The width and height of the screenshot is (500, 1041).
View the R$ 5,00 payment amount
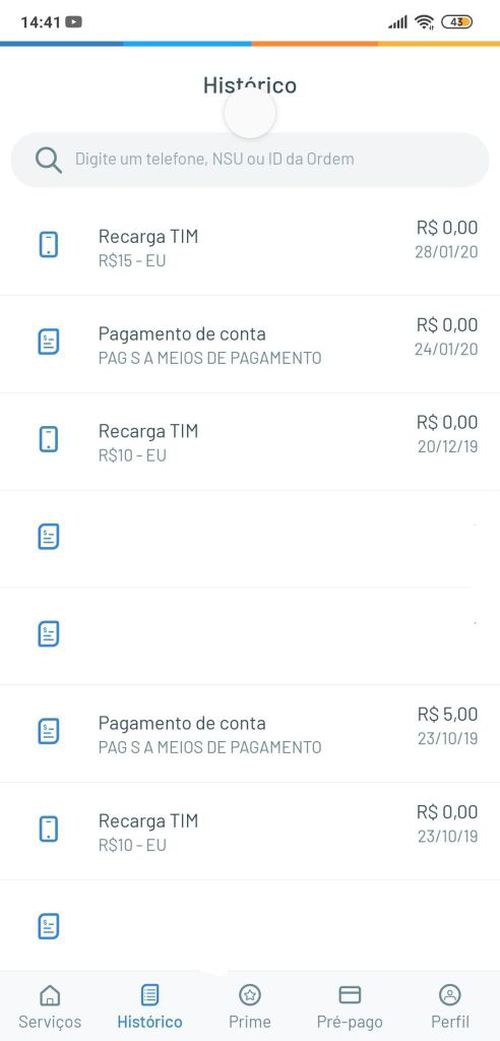448,714
